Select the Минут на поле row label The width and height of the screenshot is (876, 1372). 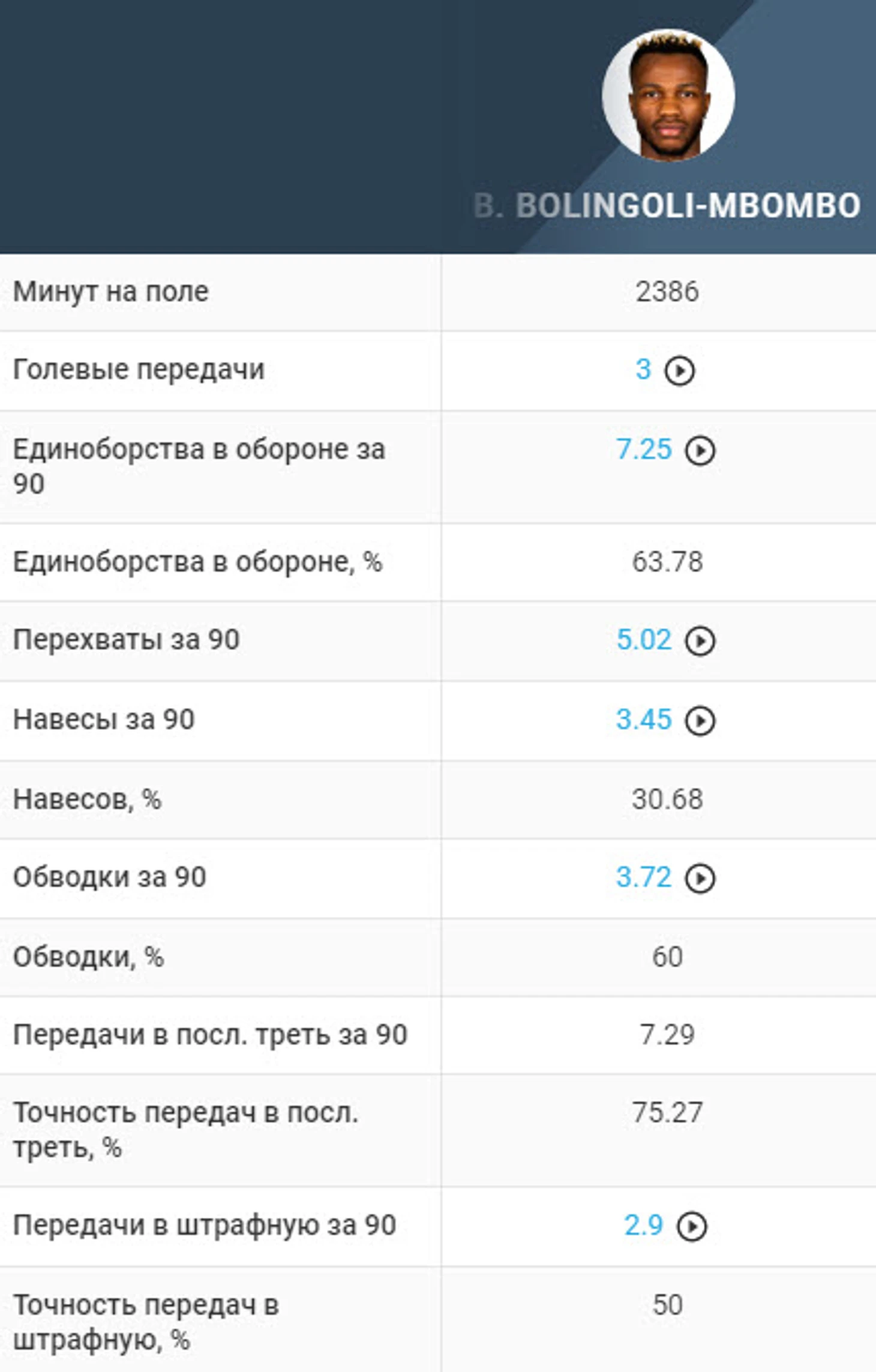pyautogui.click(x=111, y=292)
